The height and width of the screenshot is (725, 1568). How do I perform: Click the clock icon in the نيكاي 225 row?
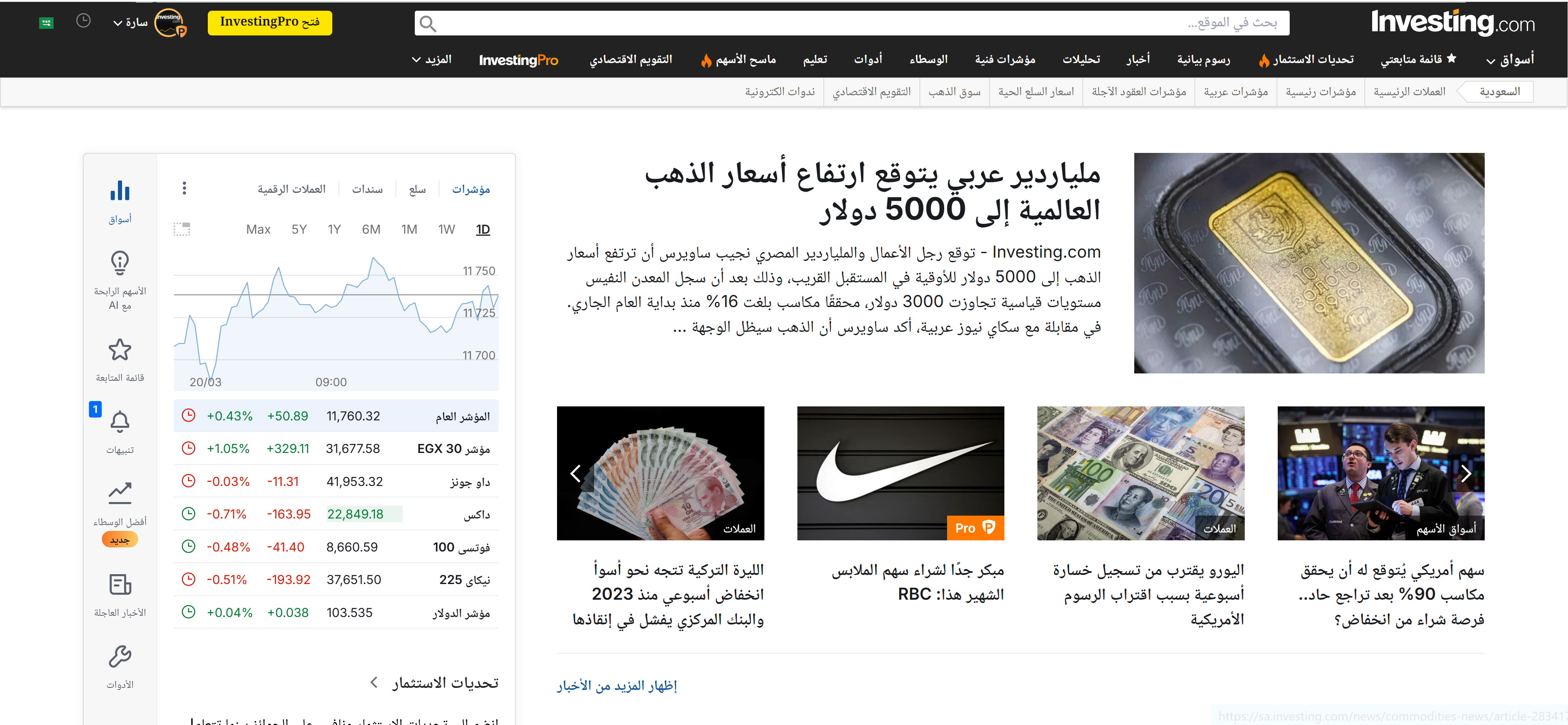(189, 579)
